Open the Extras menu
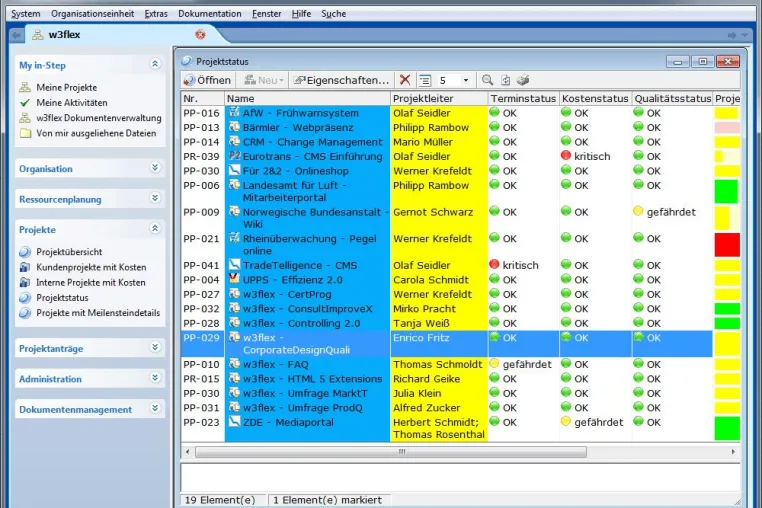762x508 pixels. (x=156, y=14)
